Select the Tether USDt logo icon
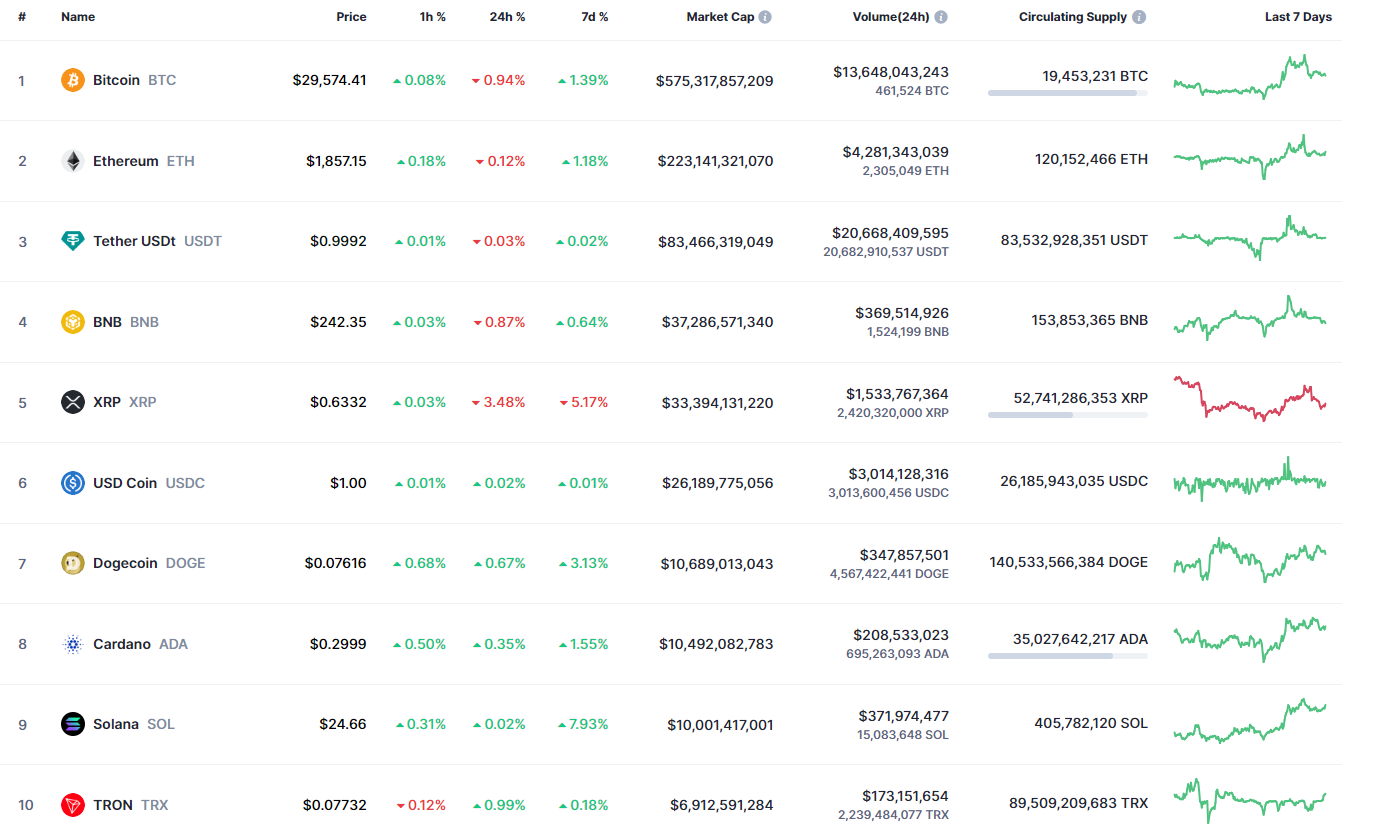This screenshot has height=838, width=1375. (x=72, y=241)
